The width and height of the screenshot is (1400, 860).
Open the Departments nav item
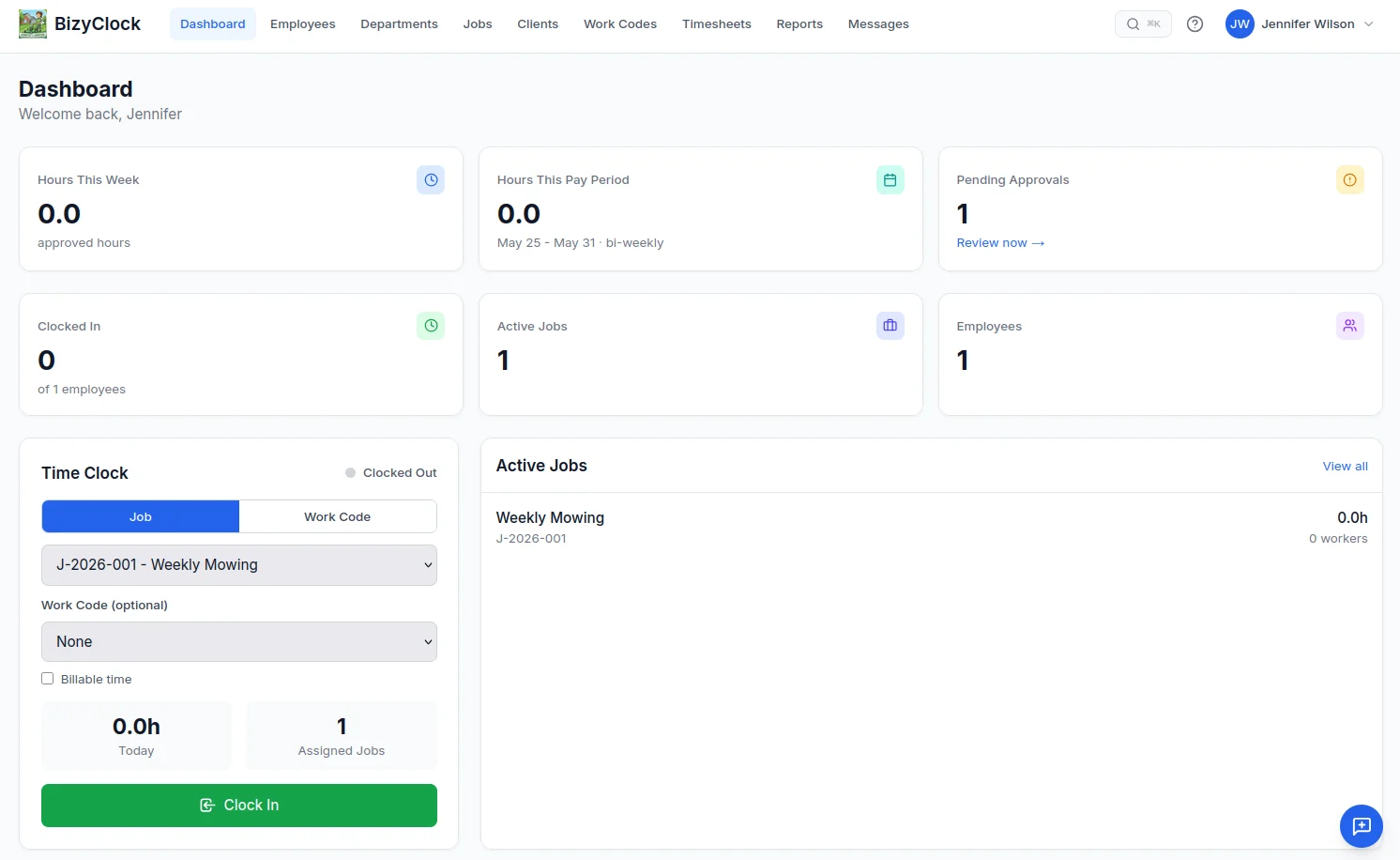[x=399, y=24]
